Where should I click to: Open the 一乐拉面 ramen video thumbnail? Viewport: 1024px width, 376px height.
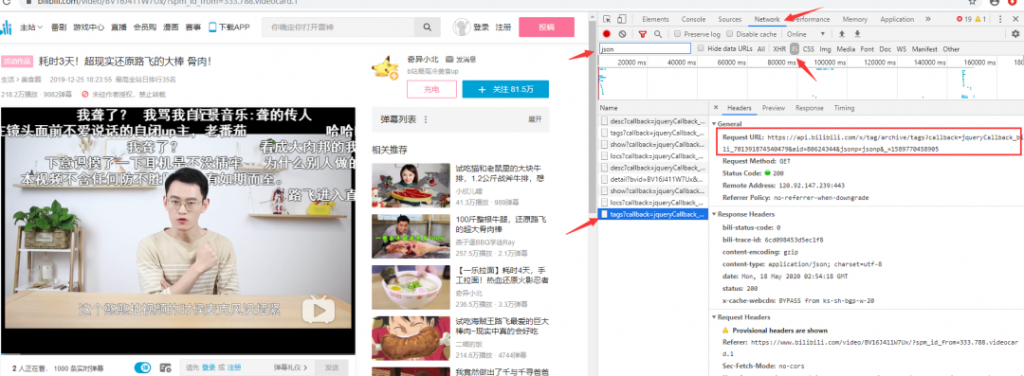[x=411, y=287]
